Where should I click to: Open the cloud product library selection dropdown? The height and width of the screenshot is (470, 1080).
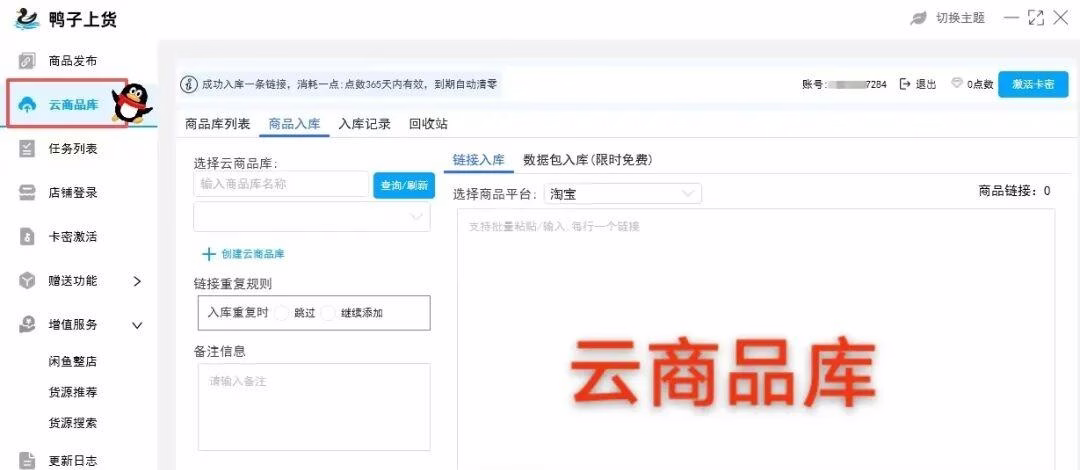pyautogui.click(x=312, y=217)
